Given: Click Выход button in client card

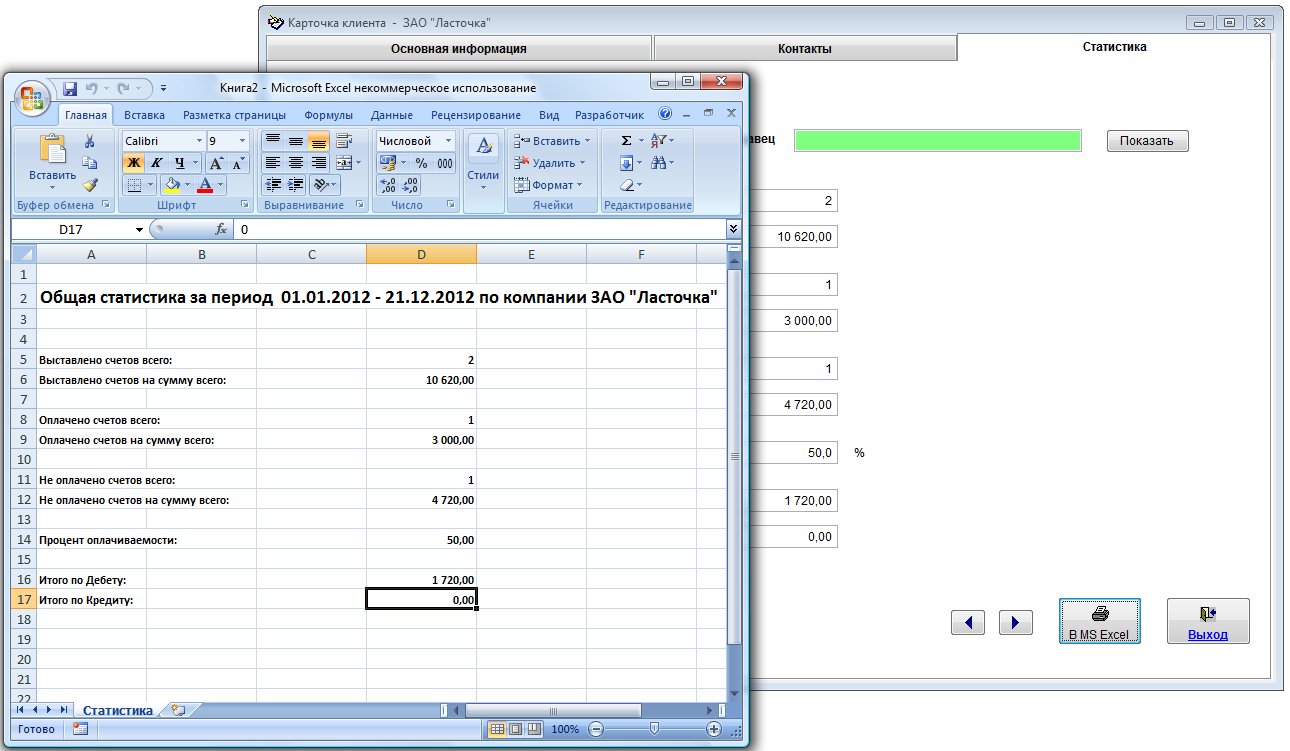Looking at the screenshot, I should (x=1208, y=621).
